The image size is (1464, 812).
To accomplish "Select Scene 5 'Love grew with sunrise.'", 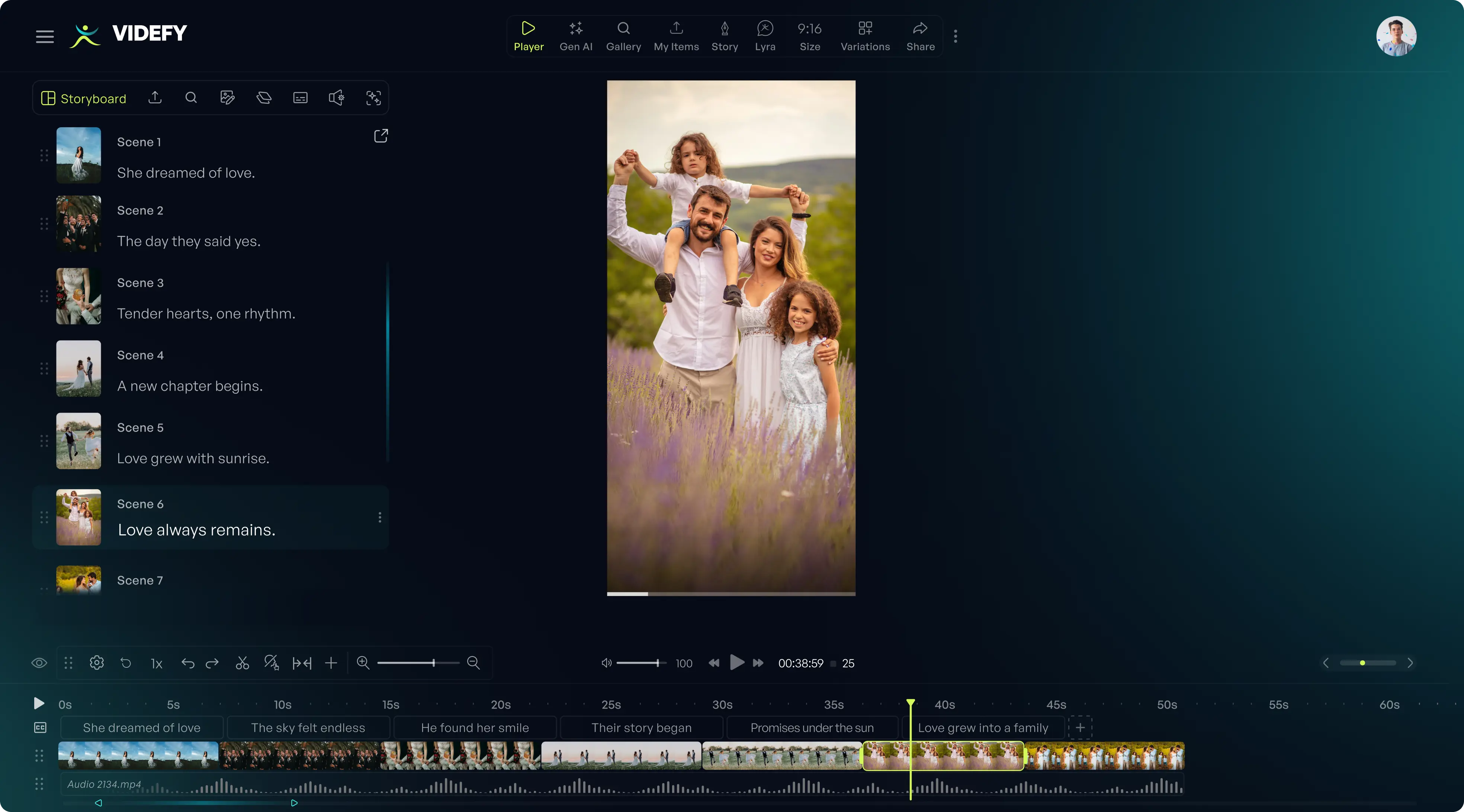I will coord(210,441).
